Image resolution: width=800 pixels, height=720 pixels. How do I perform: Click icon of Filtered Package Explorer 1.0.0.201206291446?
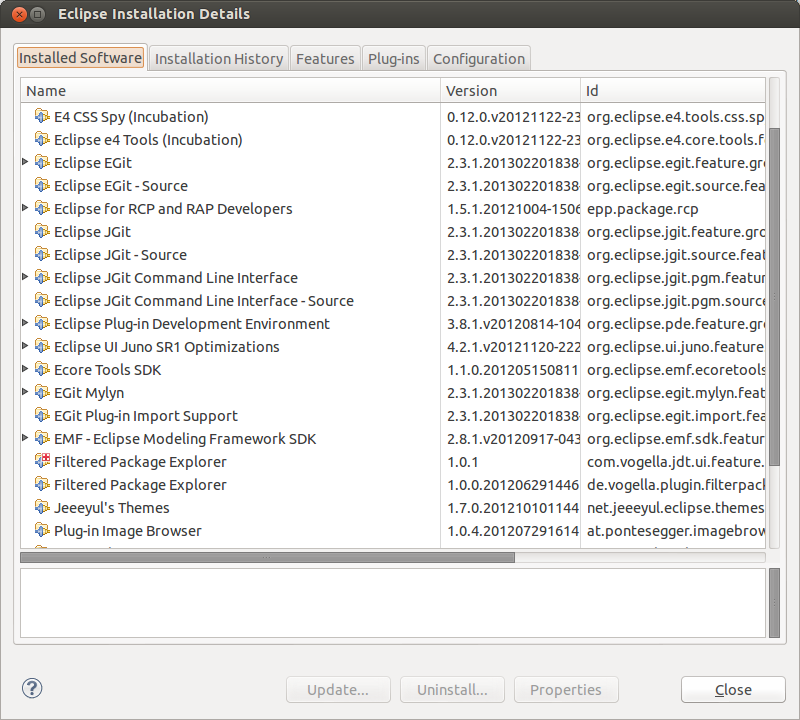(42, 484)
